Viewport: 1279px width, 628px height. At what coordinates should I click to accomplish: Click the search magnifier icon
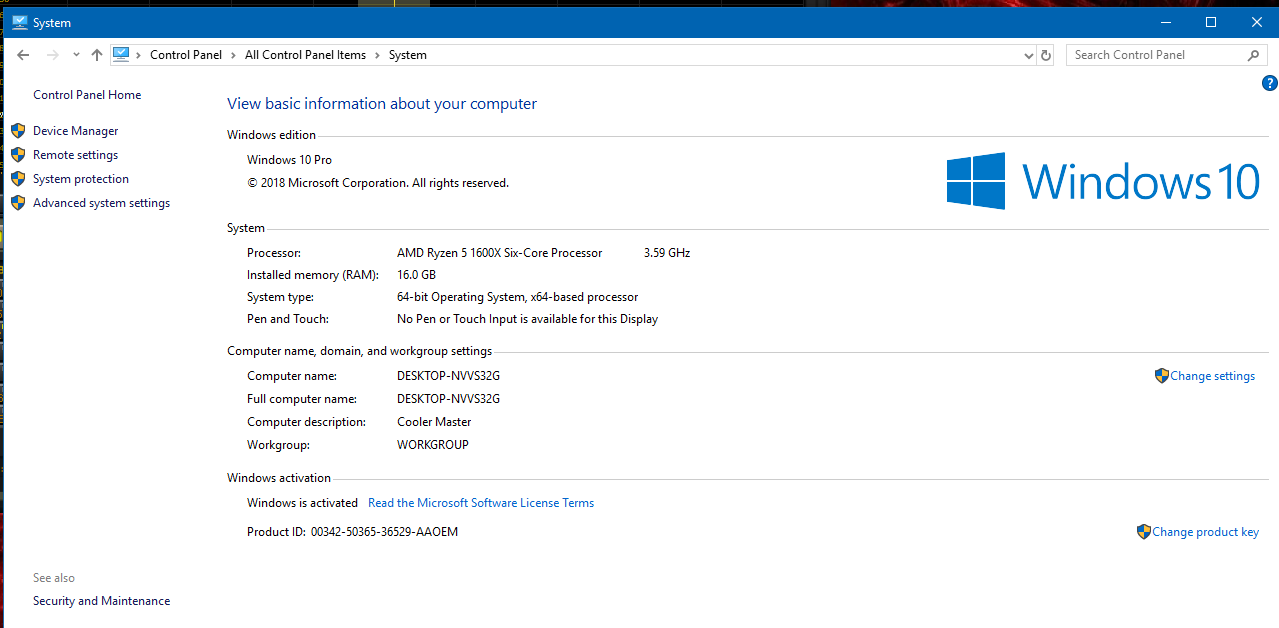tap(1254, 55)
